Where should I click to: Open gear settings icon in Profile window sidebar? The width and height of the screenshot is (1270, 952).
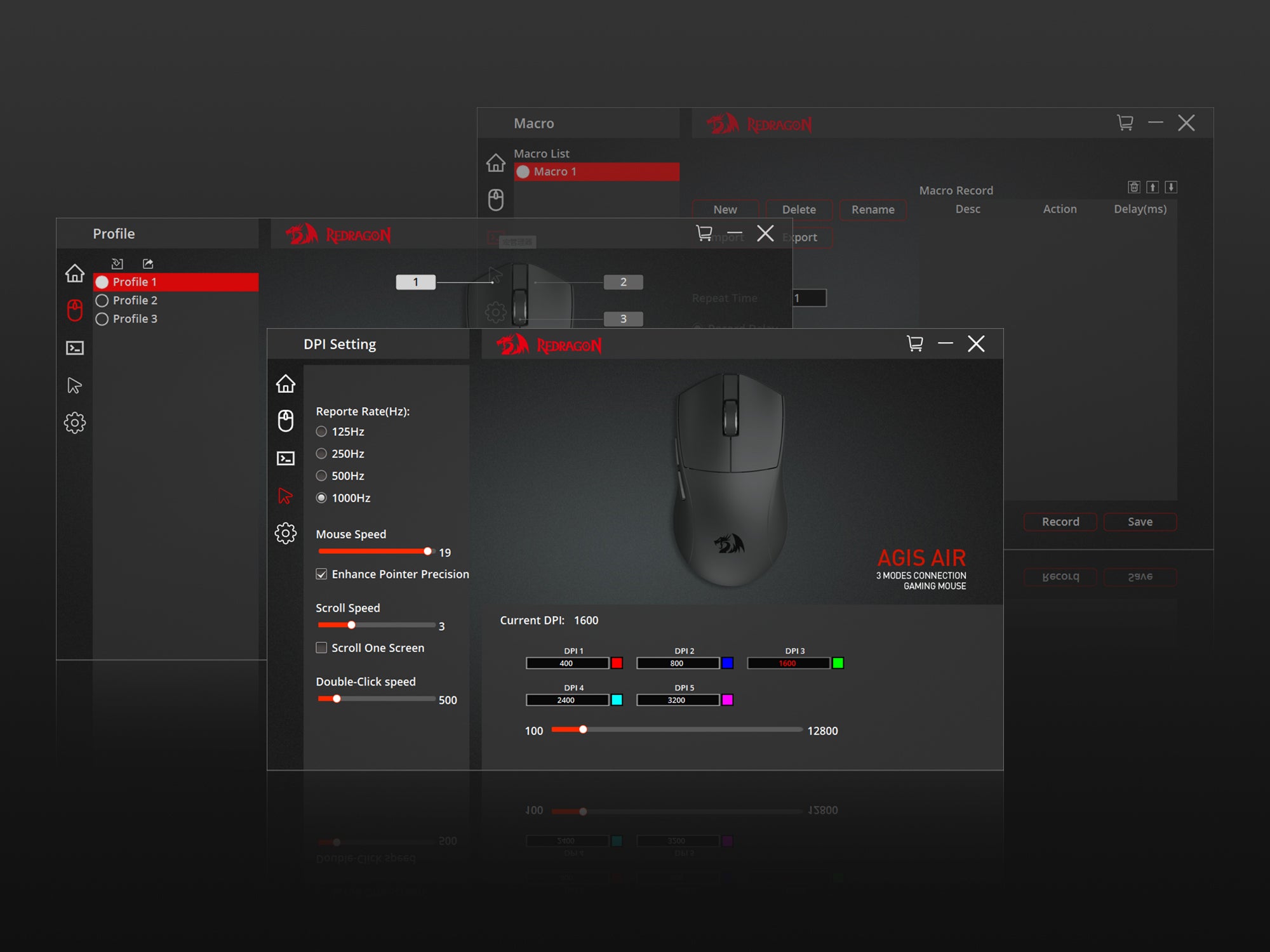[75, 423]
